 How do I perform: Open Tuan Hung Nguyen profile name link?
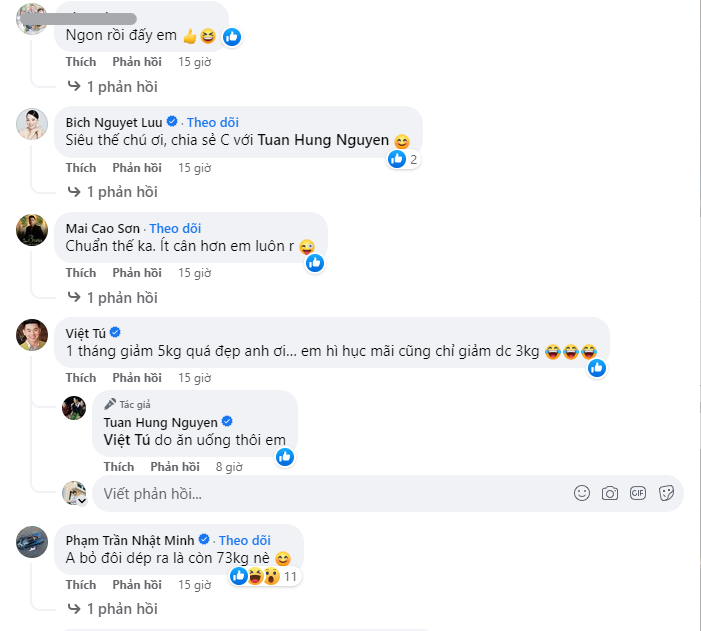160,422
